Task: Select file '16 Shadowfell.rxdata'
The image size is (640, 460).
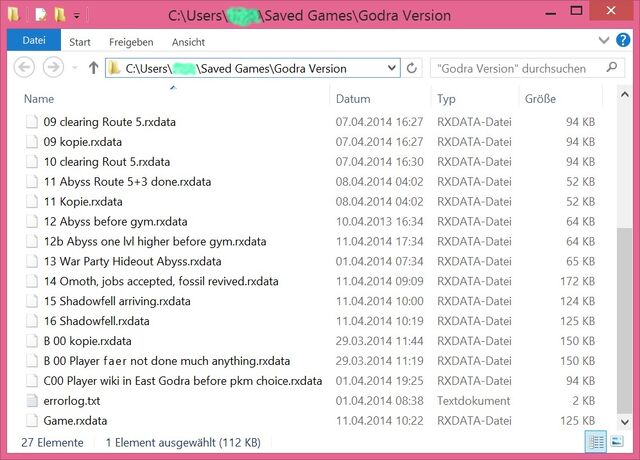Action: point(96,321)
